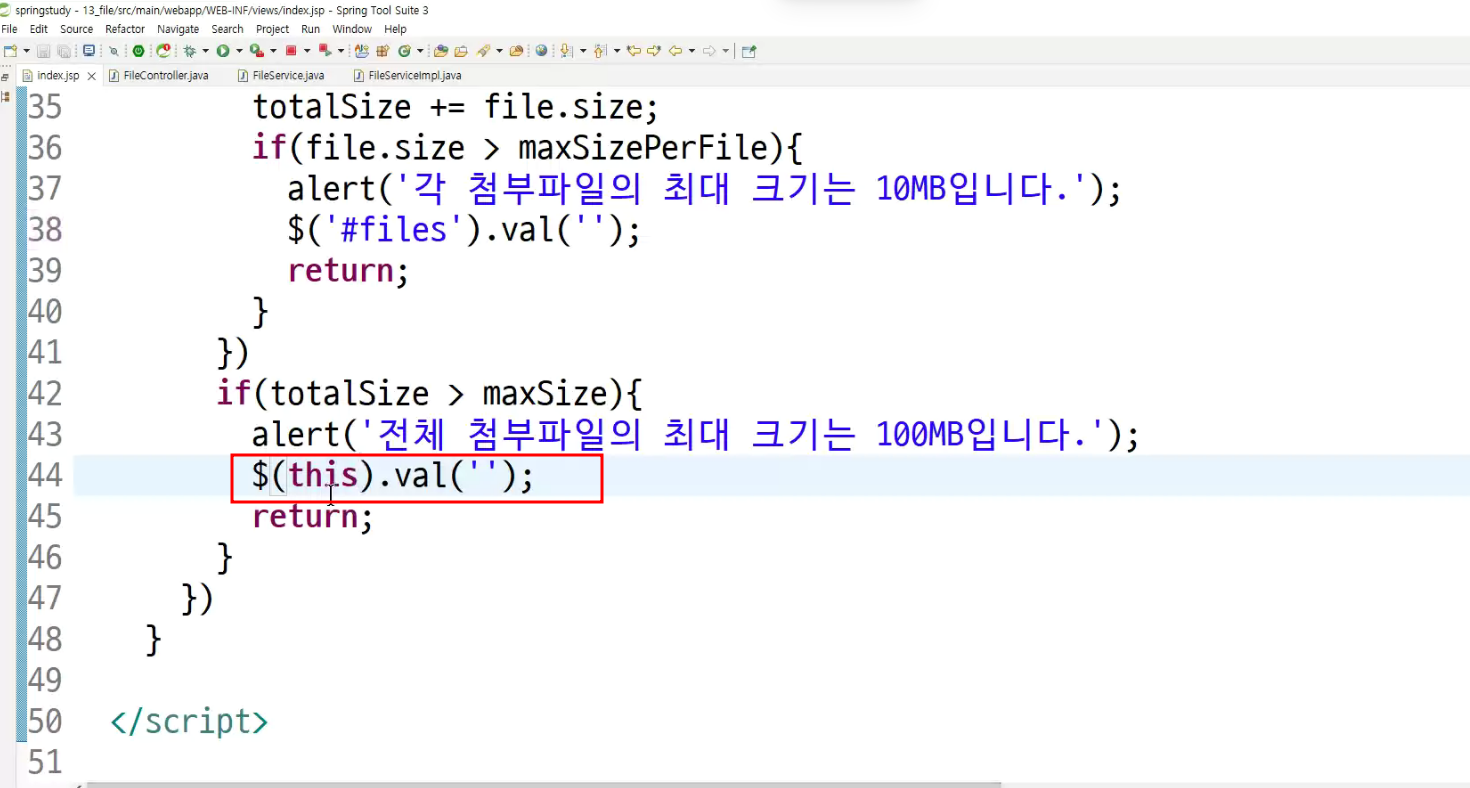Start debugging with the bug icon
Viewport: 1470px width, 788px height.
tap(189, 50)
